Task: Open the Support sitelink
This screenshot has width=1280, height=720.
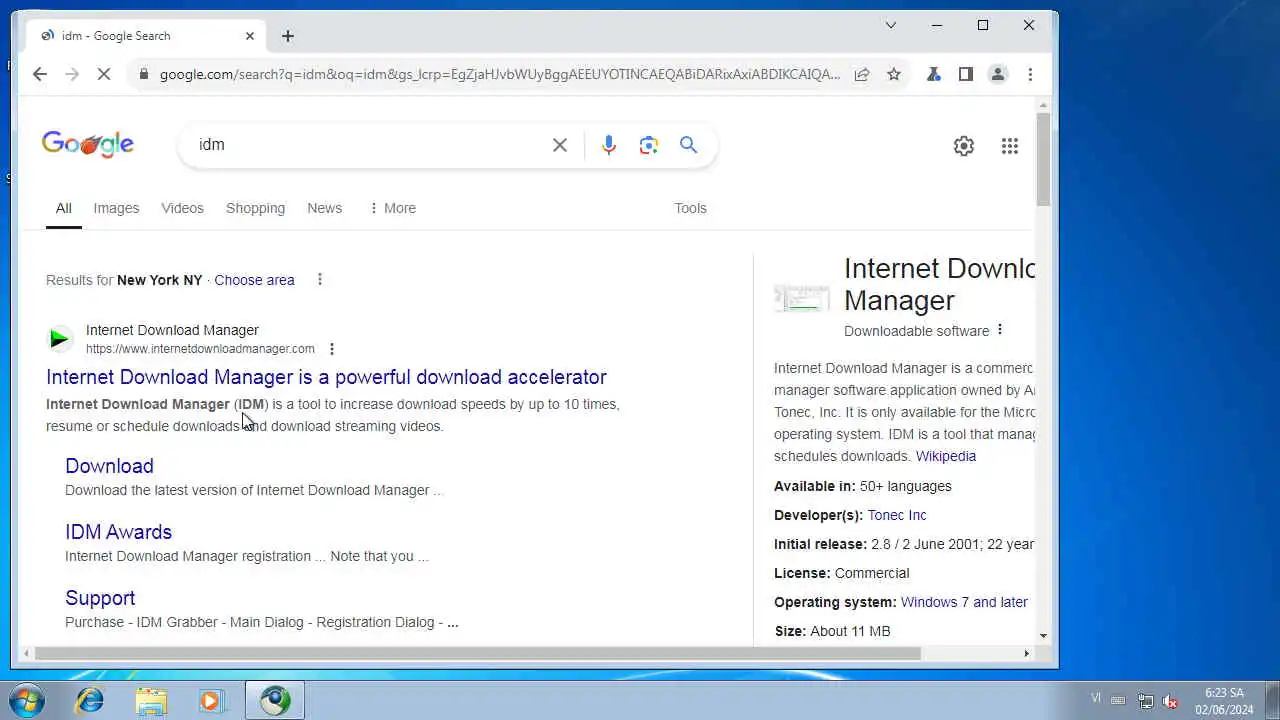Action: 100,598
